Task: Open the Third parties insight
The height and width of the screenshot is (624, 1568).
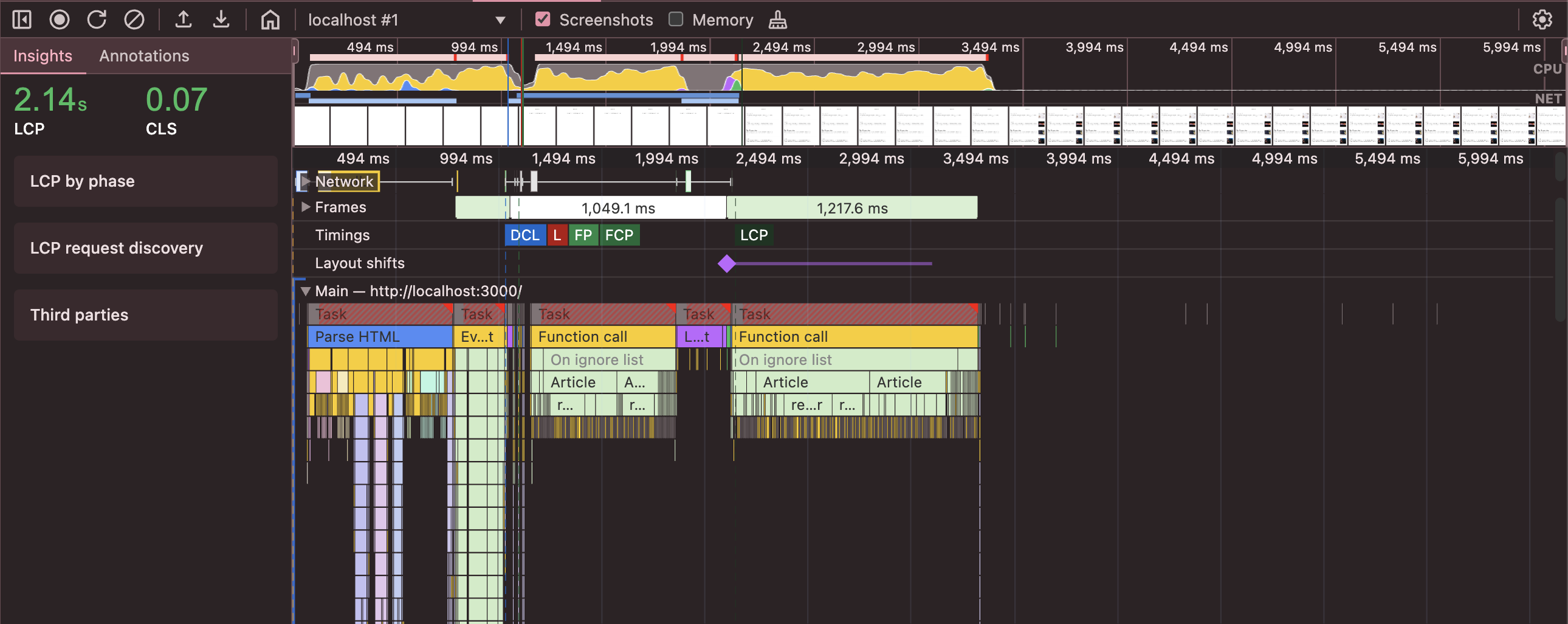Action: tap(145, 315)
